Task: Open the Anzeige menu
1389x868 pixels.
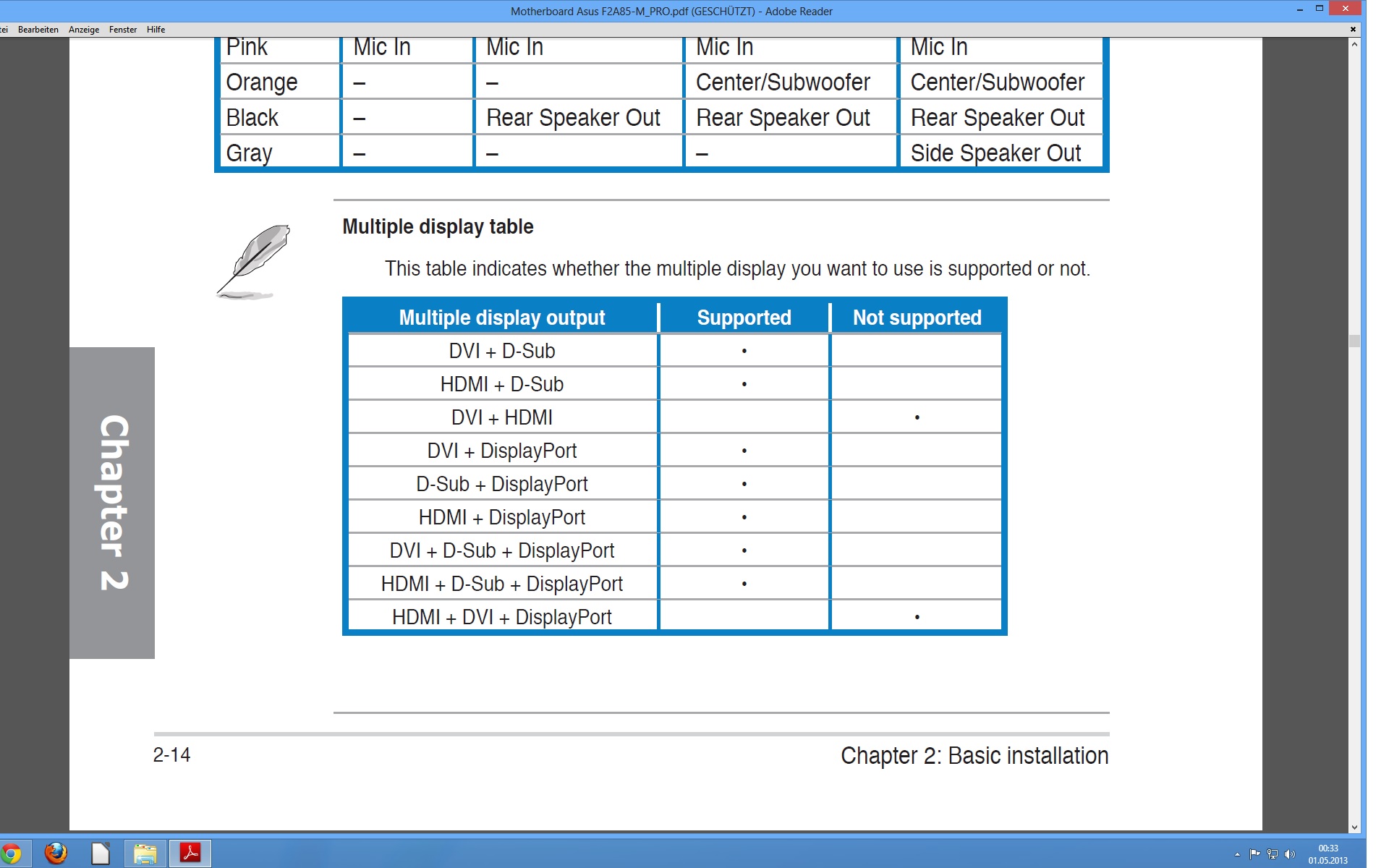Action: point(84,30)
